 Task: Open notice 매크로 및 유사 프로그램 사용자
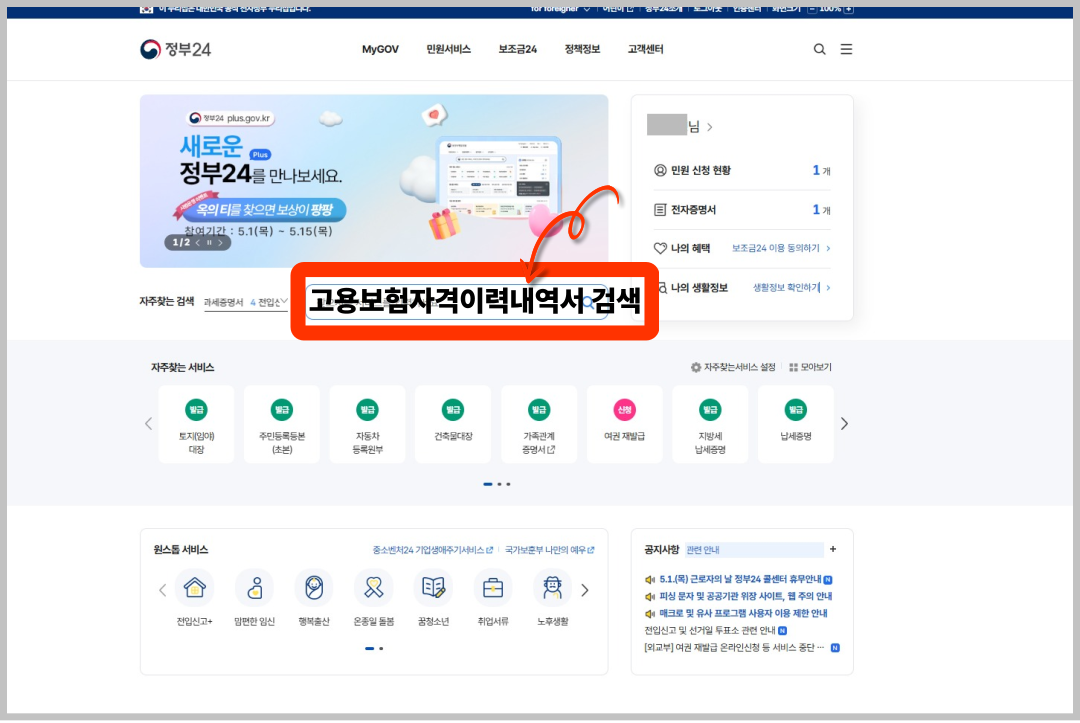[743, 613]
